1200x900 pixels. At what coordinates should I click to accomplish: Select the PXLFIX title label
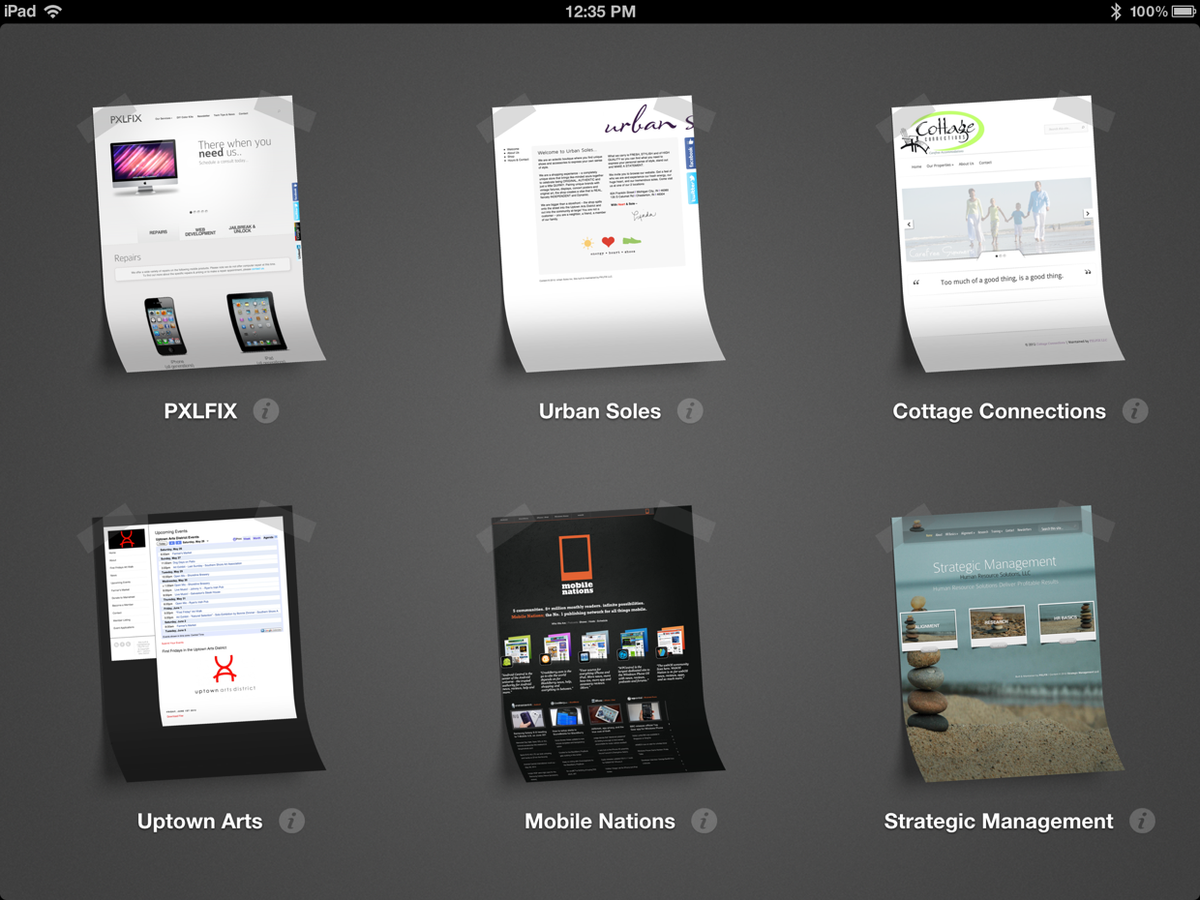(x=201, y=411)
